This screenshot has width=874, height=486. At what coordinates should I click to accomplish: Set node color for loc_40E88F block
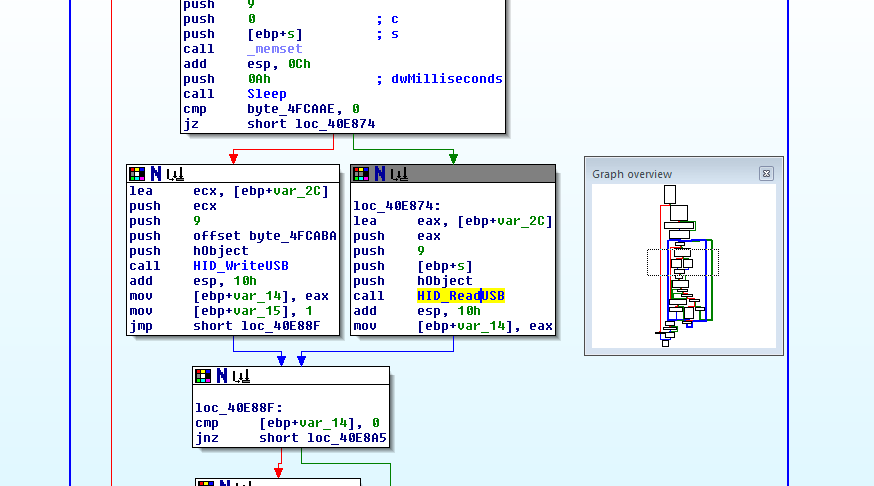click(x=203, y=376)
